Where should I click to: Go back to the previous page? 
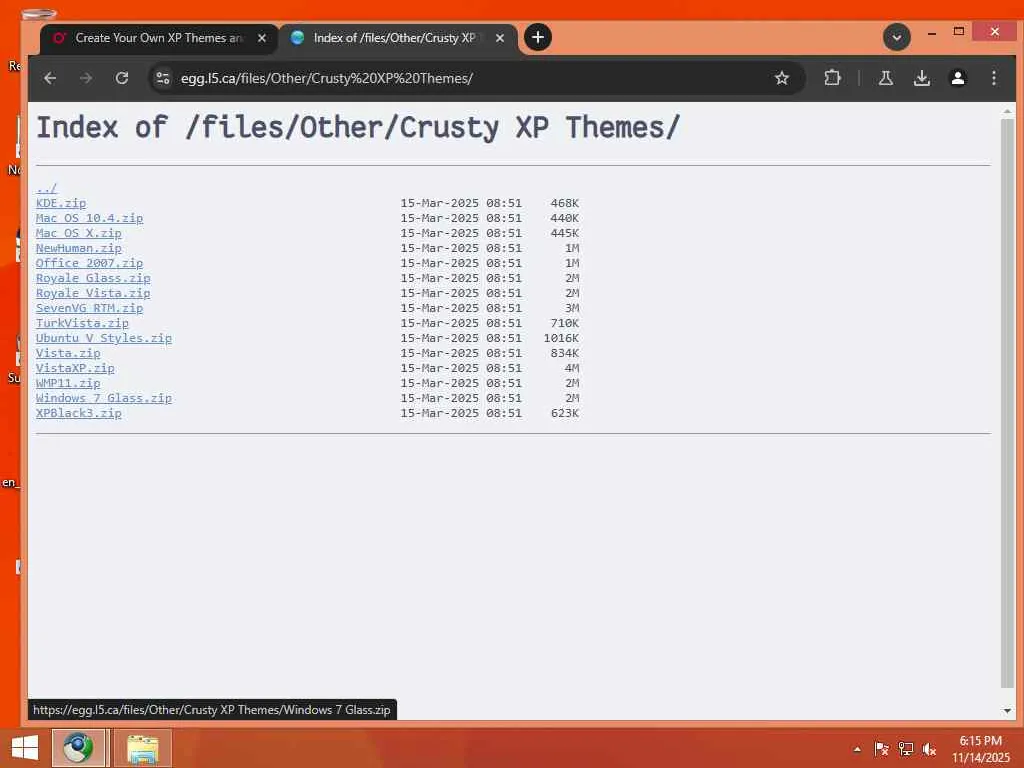[50, 78]
